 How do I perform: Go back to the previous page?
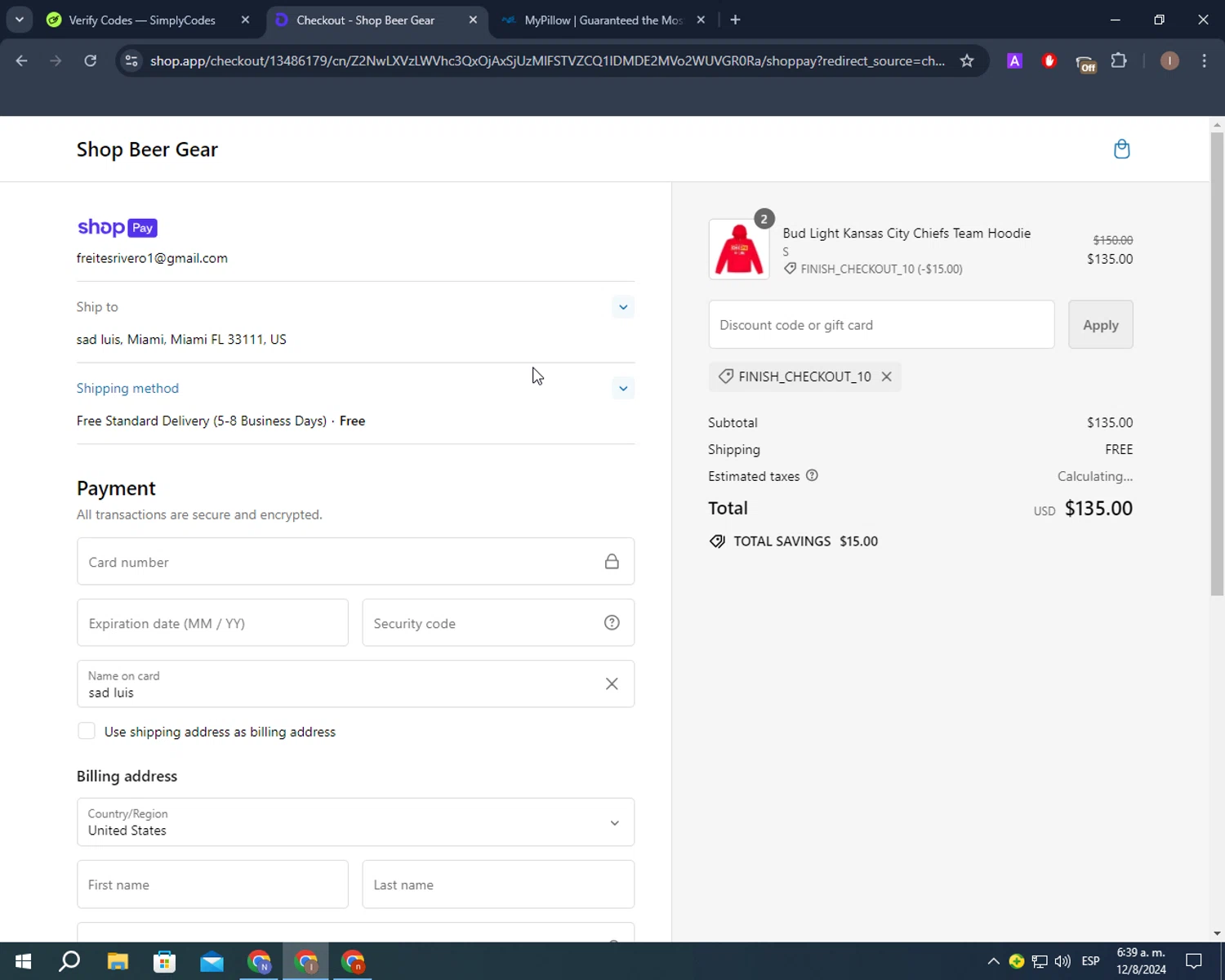22,61
